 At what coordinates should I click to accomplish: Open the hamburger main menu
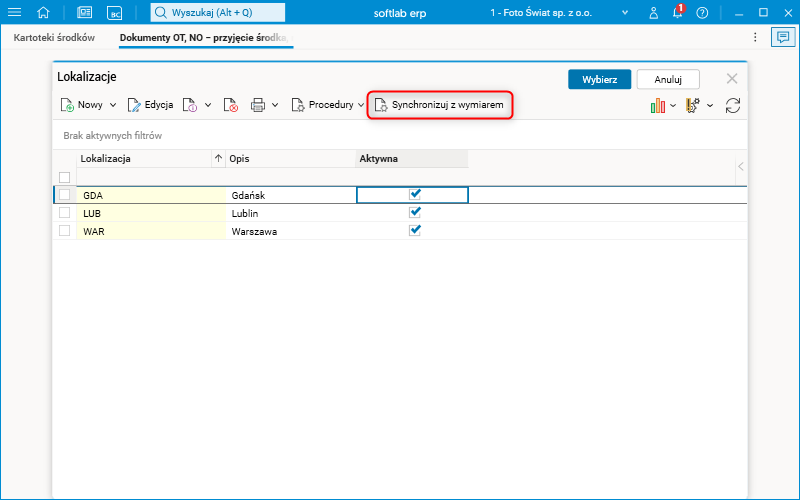14,12
